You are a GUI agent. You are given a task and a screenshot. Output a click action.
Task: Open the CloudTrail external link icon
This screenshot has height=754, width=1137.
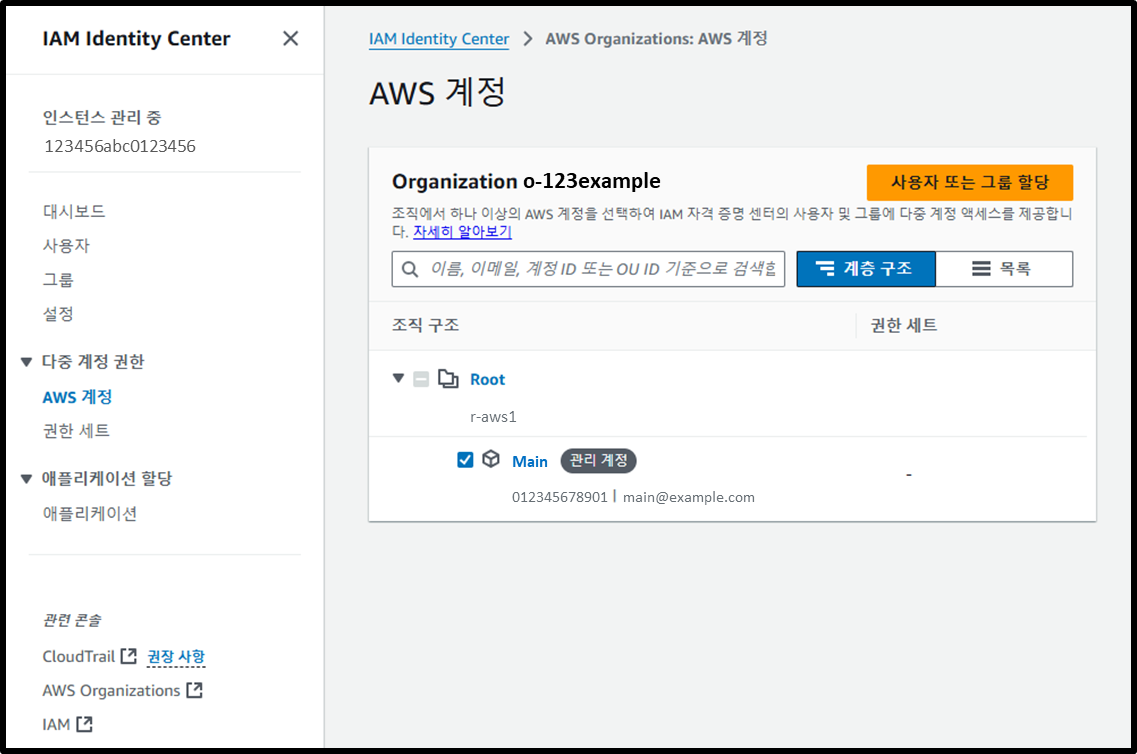pyautogui.click(x=128, y=656)
